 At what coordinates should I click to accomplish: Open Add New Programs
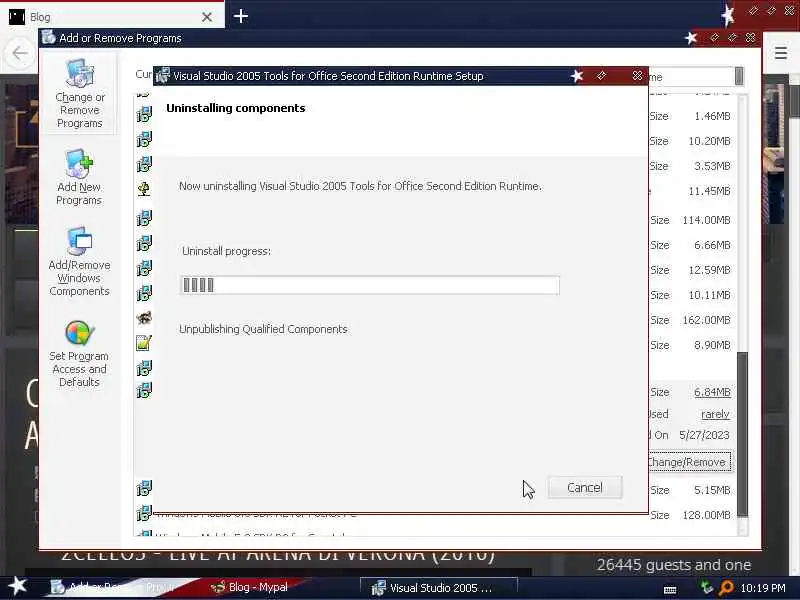click(79, 178)
